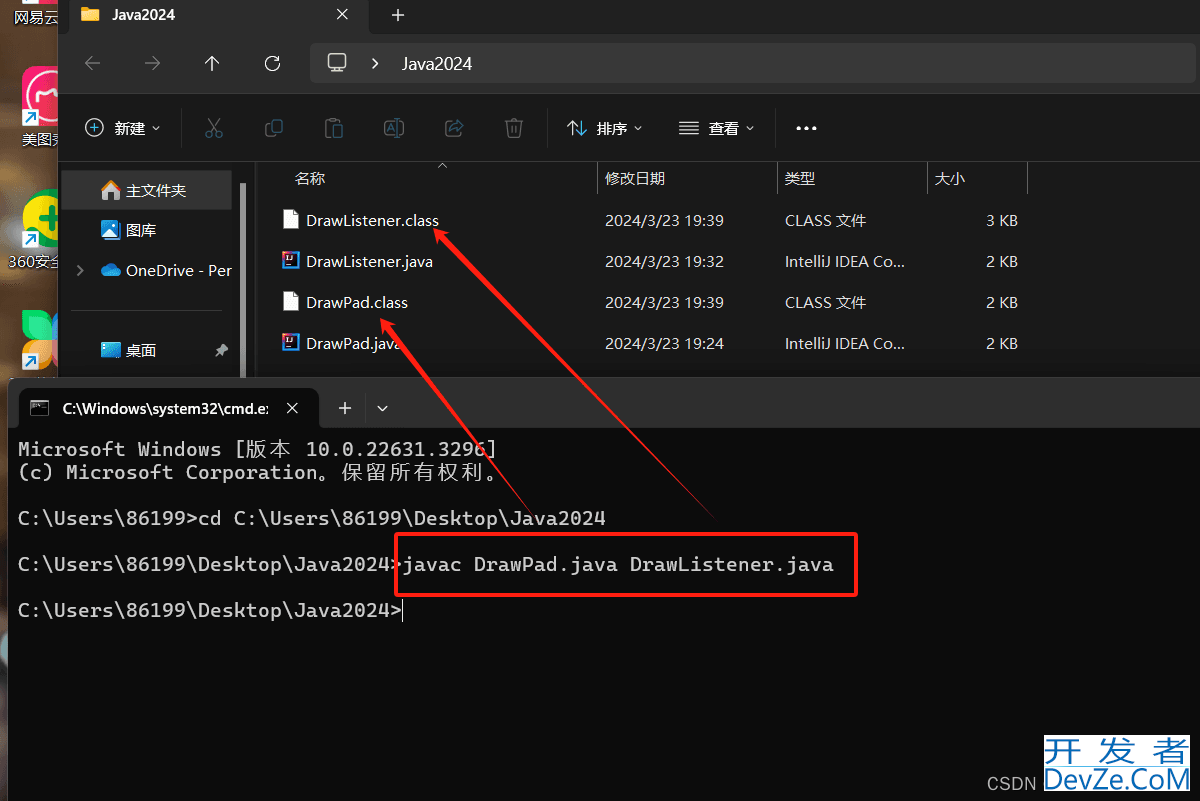The height and width of the screenshot is (801, 1200).
Task: Navigate up one folder level
Action: pyautogui.click(x=212, y=63)
